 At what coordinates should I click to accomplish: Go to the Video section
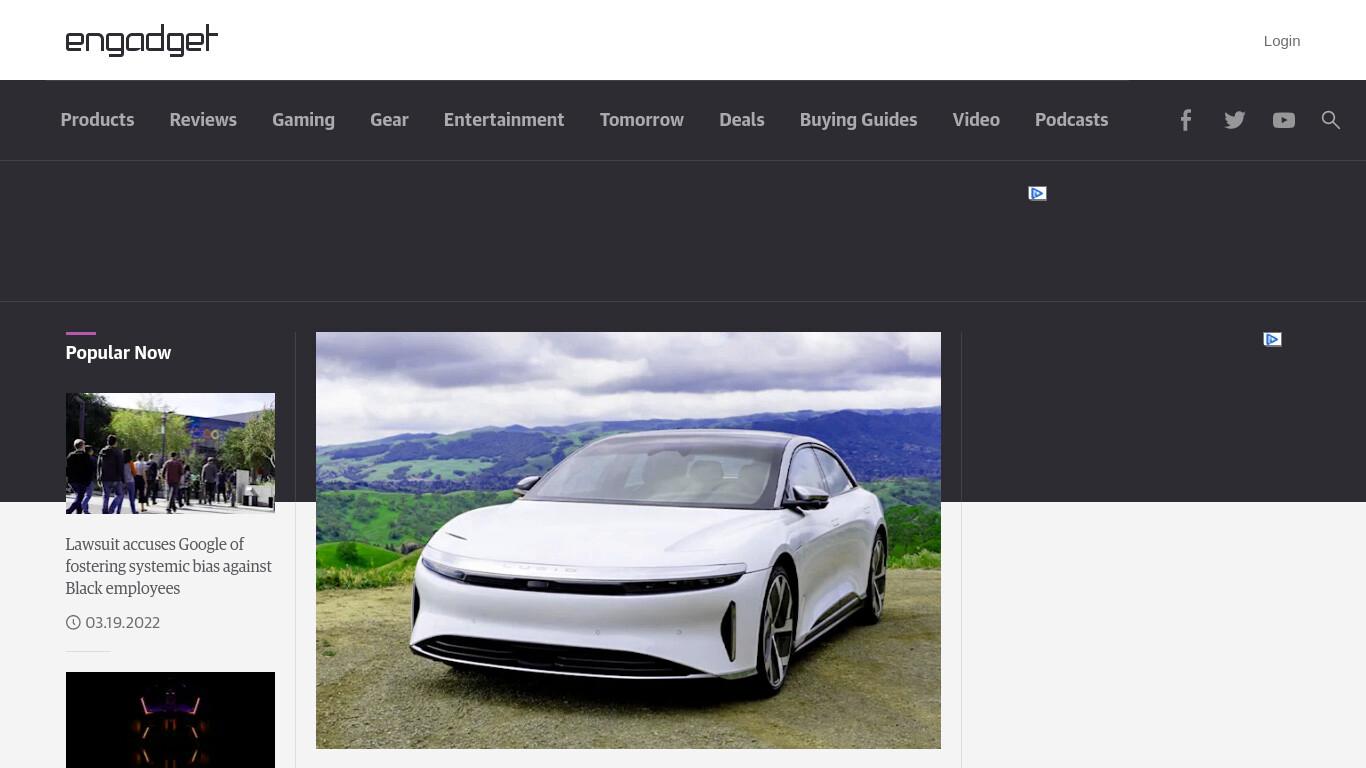click(x=976, y=120)
